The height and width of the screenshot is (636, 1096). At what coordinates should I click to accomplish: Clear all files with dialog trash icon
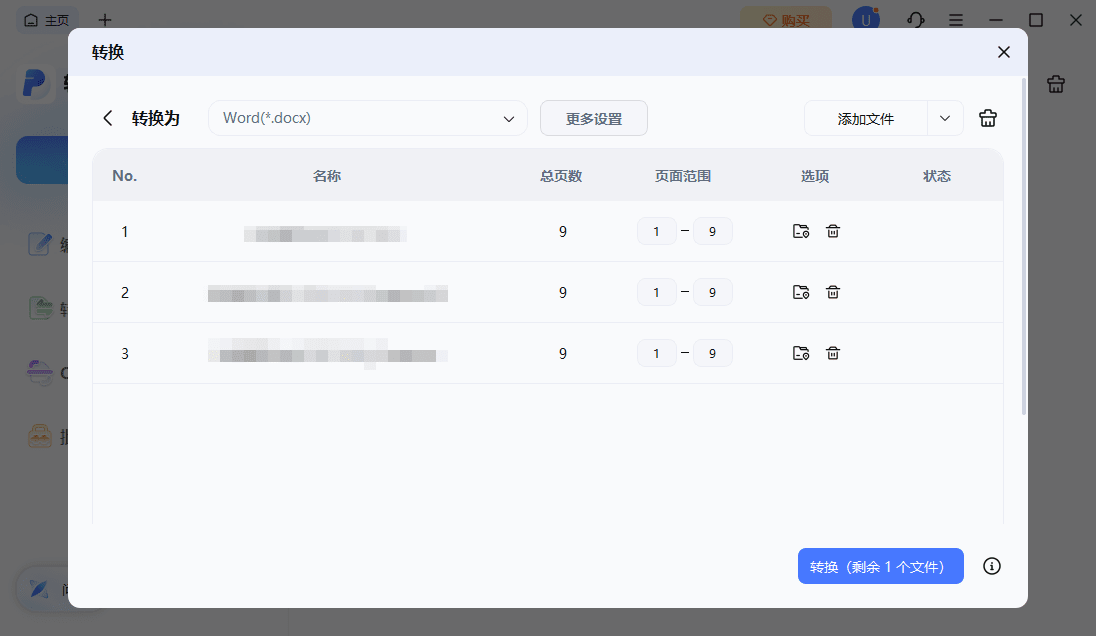click(988, 118)
